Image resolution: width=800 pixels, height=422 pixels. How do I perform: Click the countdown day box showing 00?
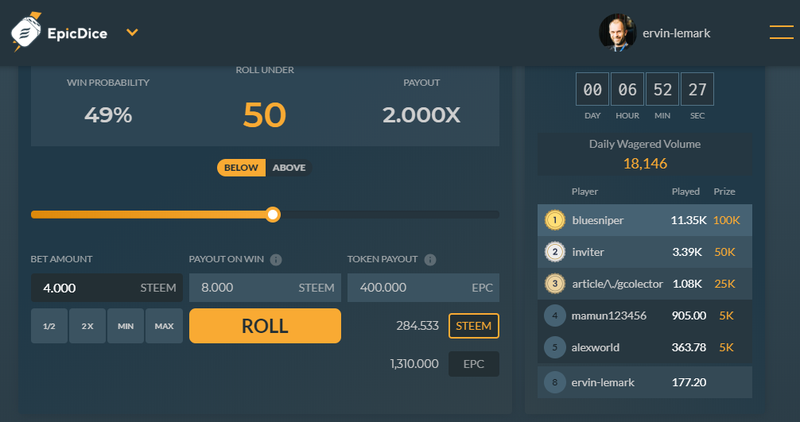coord(592,89)
